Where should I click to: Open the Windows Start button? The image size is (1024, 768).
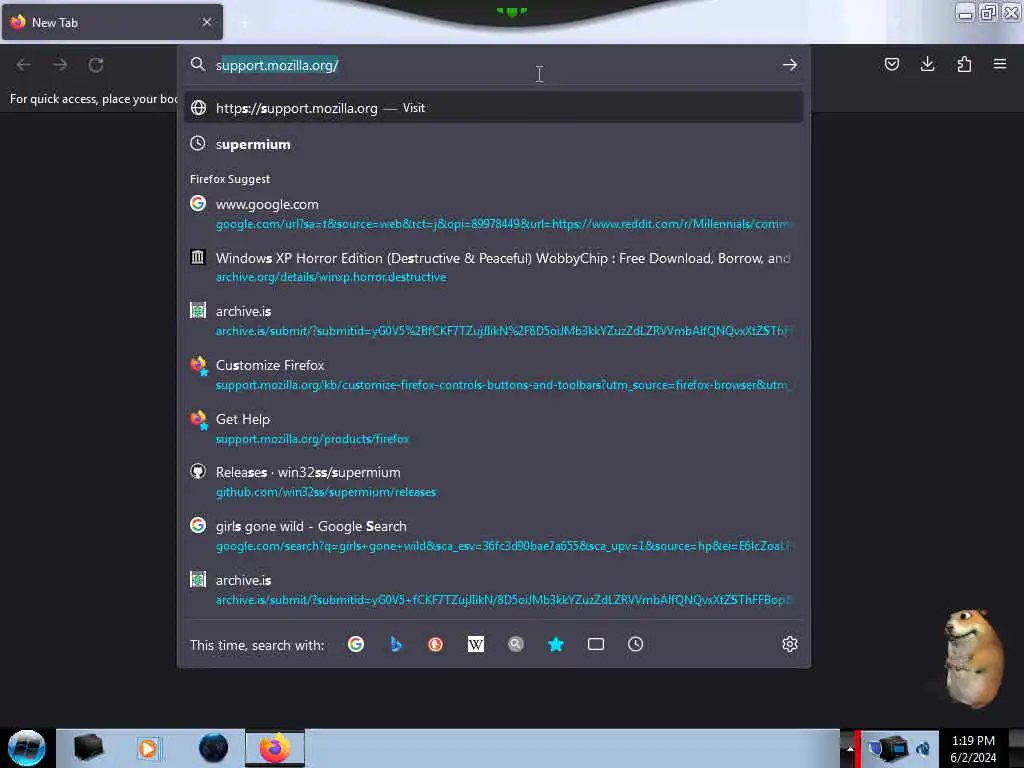pyautogui.click(x=27, y=748)
